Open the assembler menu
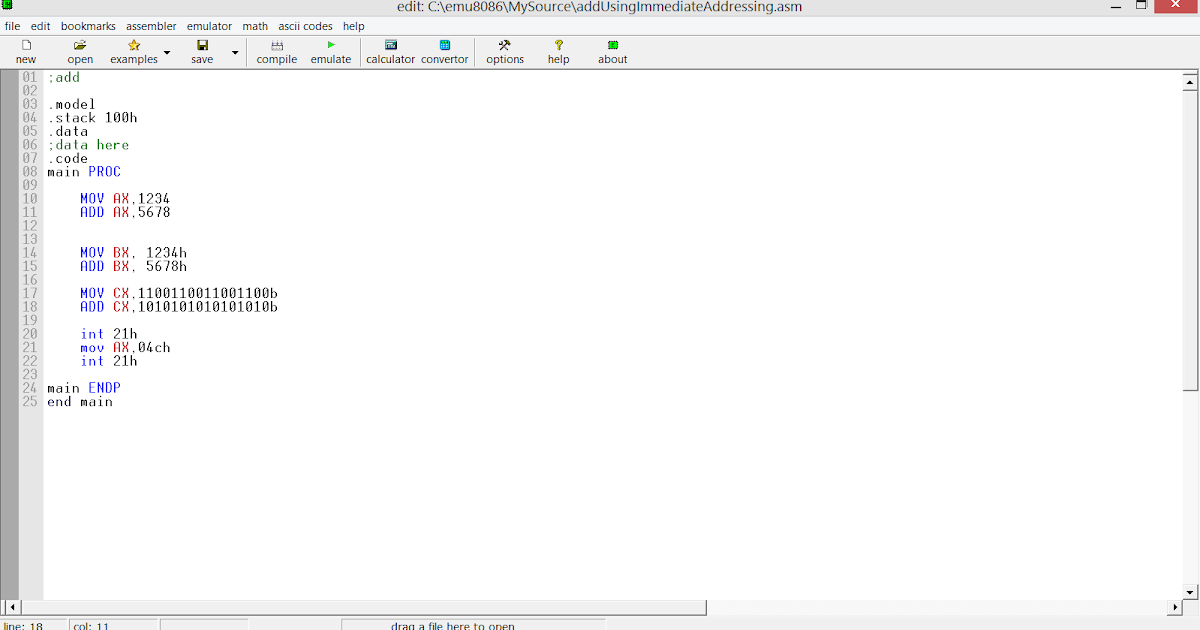The image size is (1200, 630). point(151,26)
